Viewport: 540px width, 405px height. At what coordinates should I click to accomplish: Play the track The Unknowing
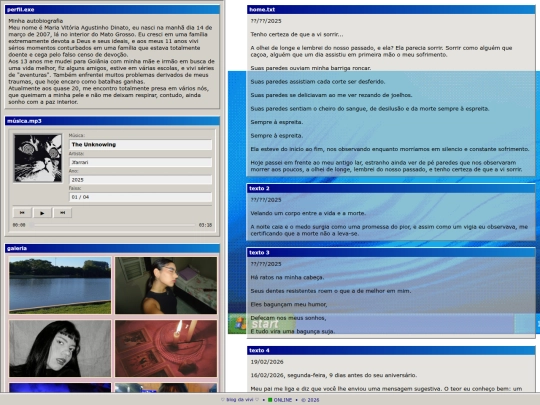42,213
